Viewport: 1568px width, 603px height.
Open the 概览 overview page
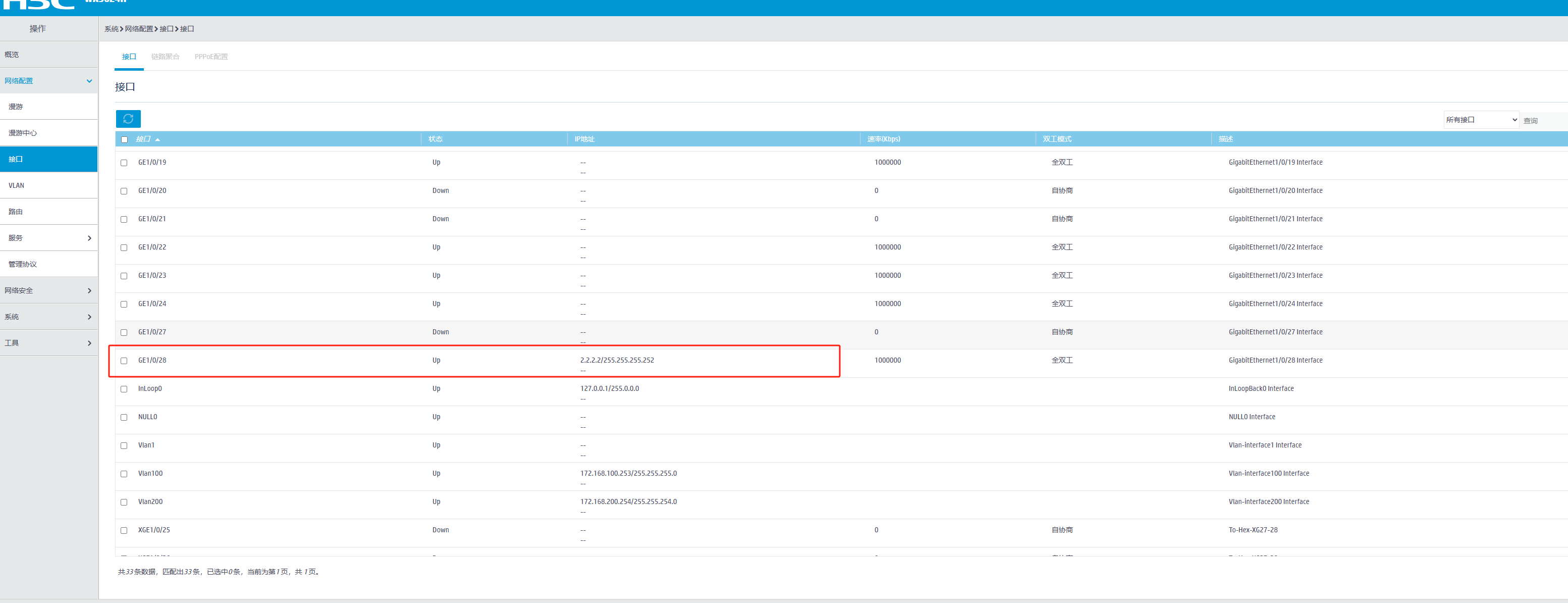[12, 55]
